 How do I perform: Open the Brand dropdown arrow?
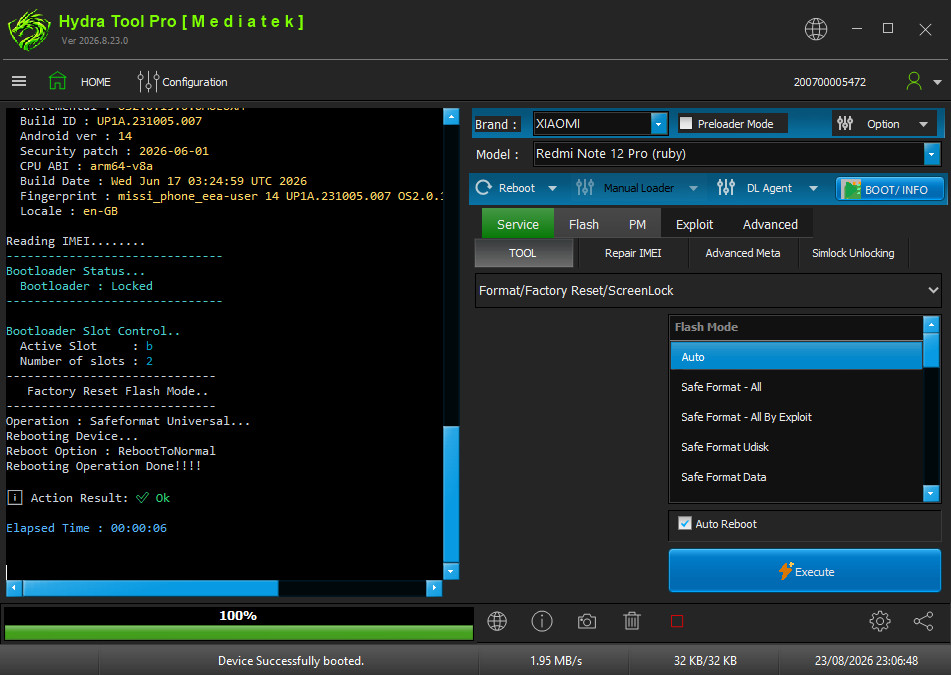(659, 124)
